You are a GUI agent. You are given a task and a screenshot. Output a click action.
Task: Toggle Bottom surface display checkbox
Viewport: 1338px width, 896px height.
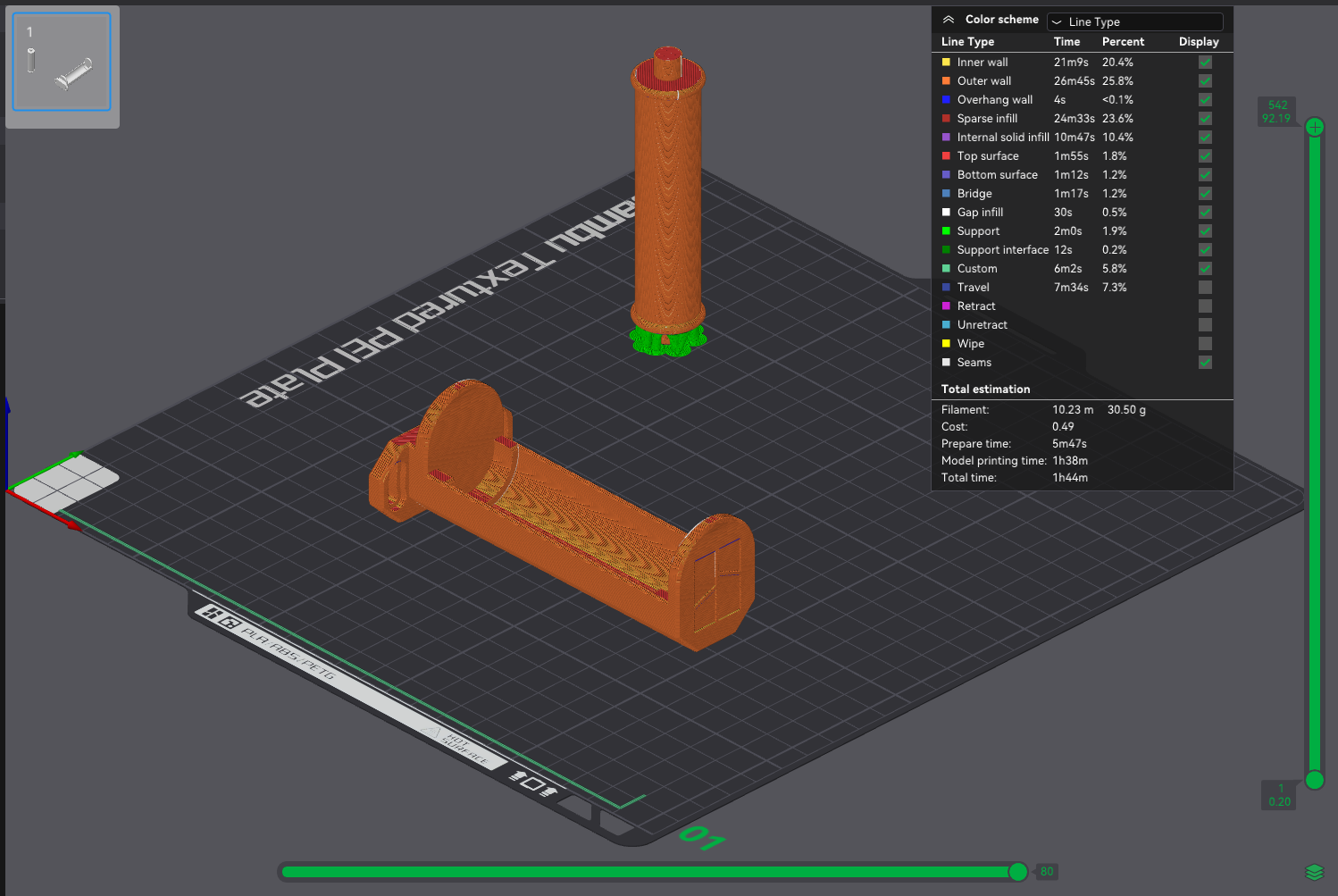click(x=1205, y=175)
